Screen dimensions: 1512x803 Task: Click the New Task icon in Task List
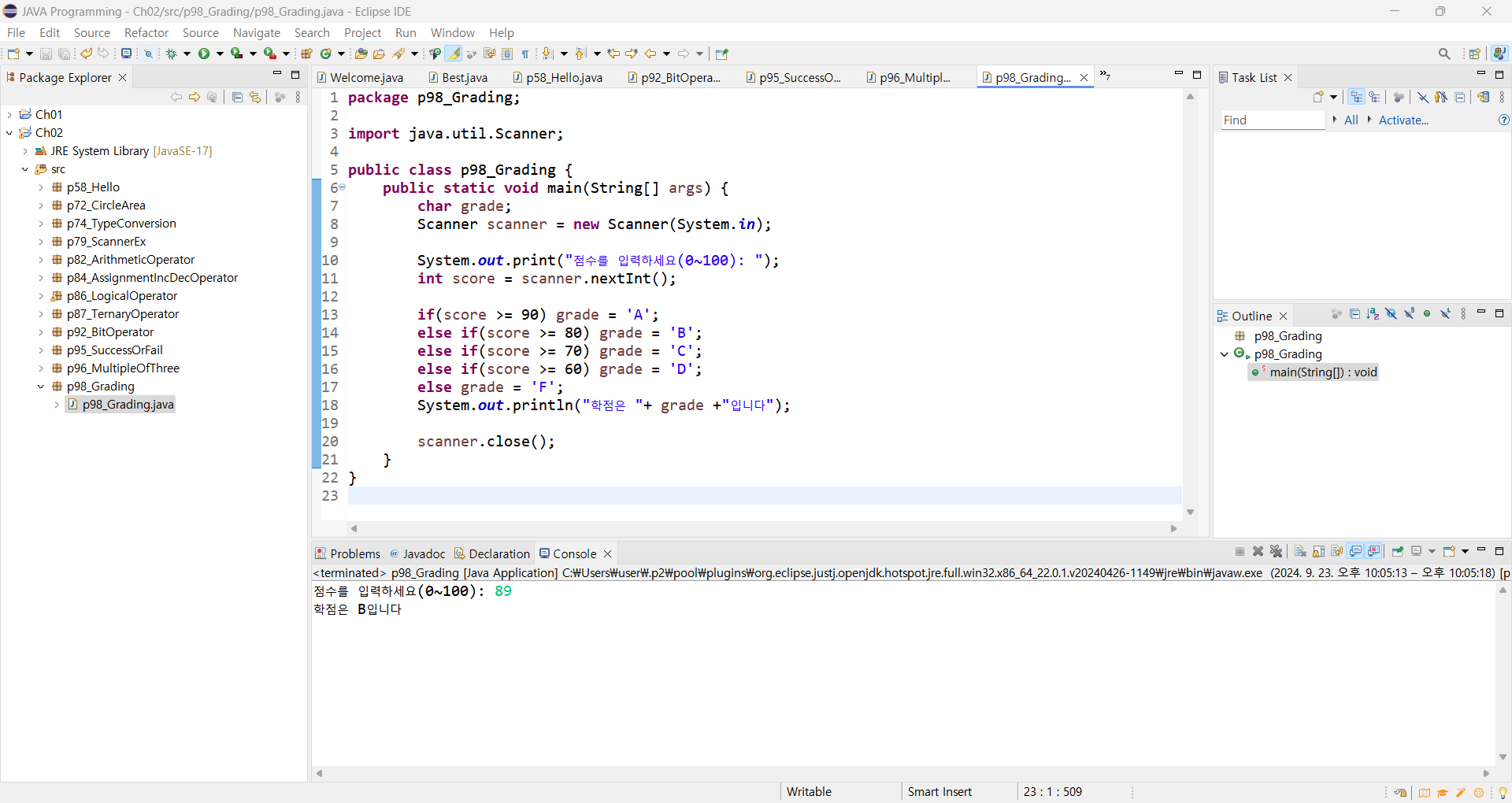[x=1318, y=97]
